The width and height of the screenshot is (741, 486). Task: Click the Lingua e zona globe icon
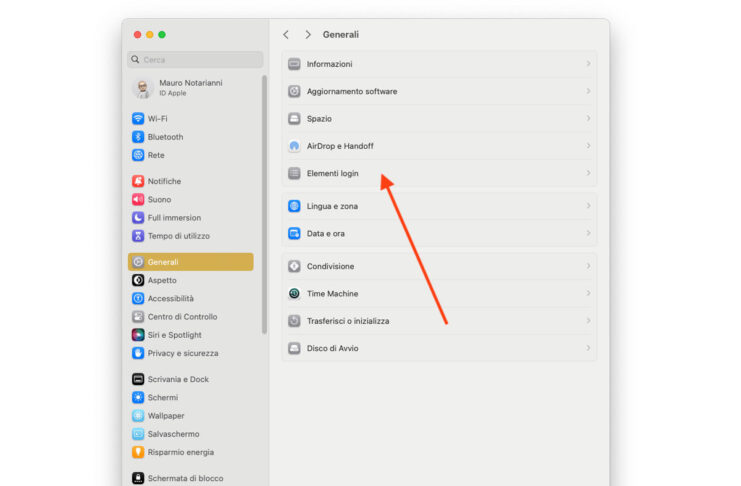294,206
